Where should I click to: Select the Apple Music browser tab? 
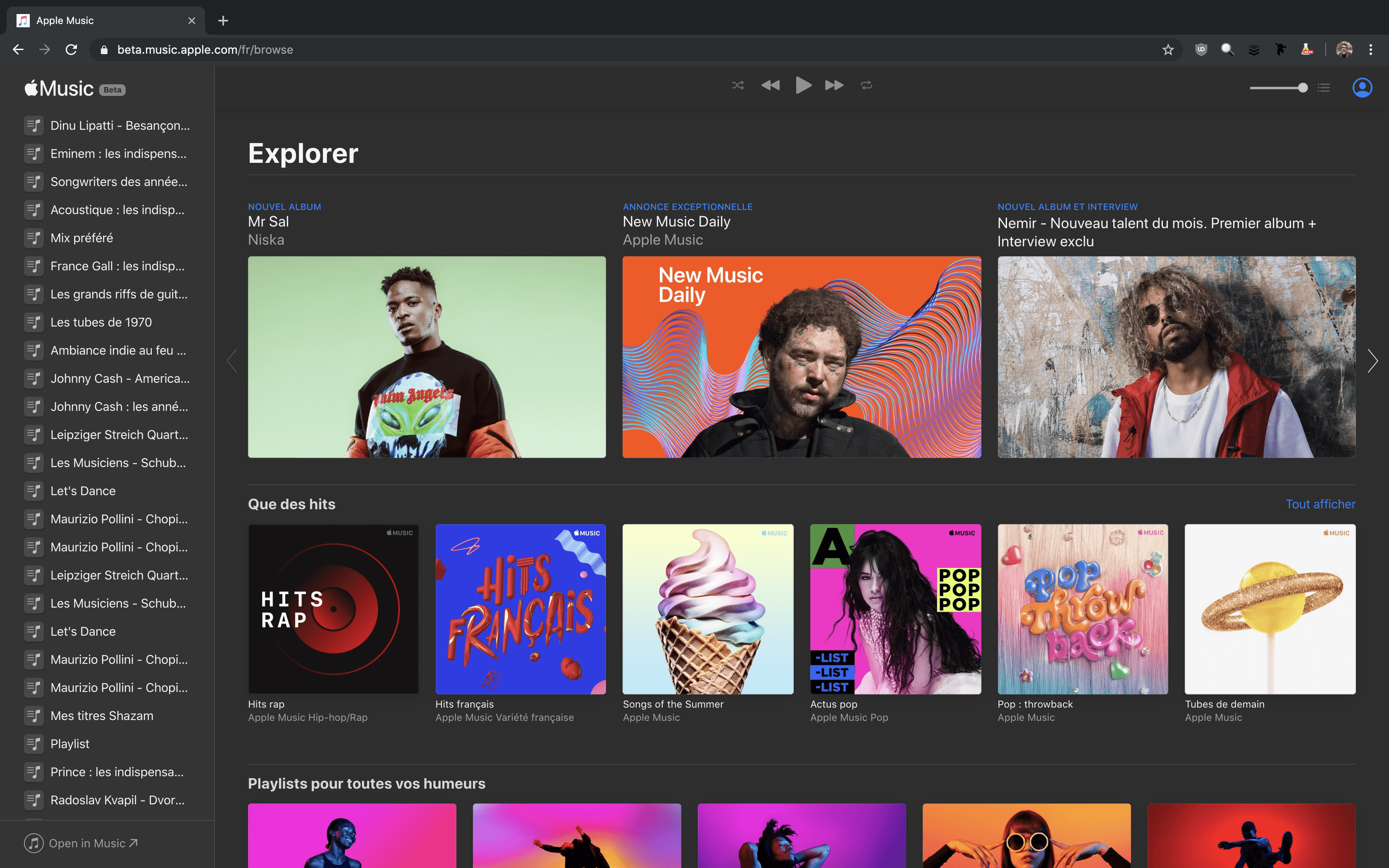click(x=106, y=21)
